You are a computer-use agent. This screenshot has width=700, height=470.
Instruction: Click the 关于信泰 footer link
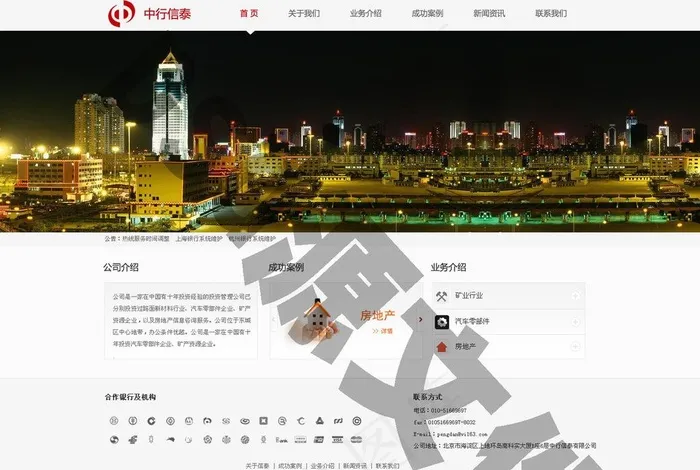[x=257, y=465]
